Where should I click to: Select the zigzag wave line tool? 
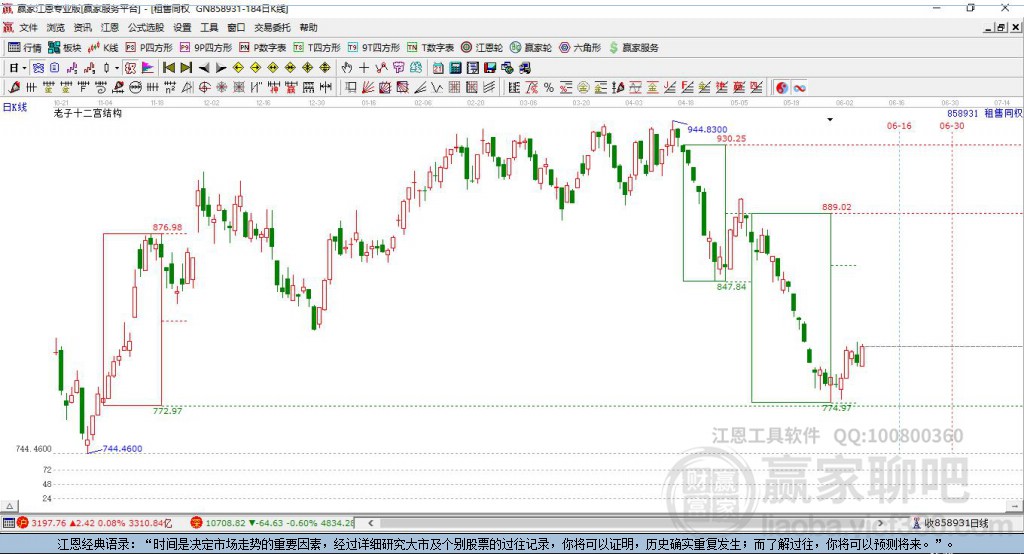pos(437,88)
